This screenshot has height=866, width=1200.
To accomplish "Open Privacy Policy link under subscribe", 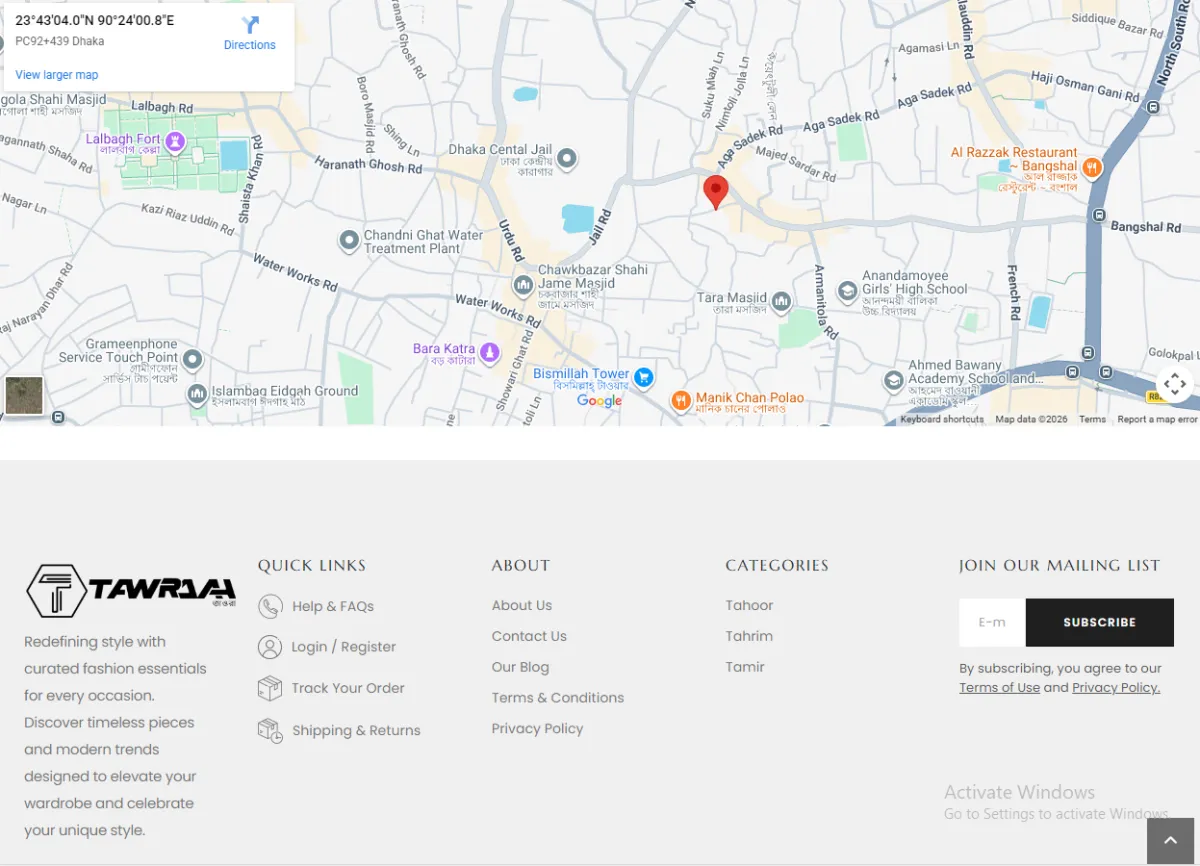I will [x=1116, y=688].
